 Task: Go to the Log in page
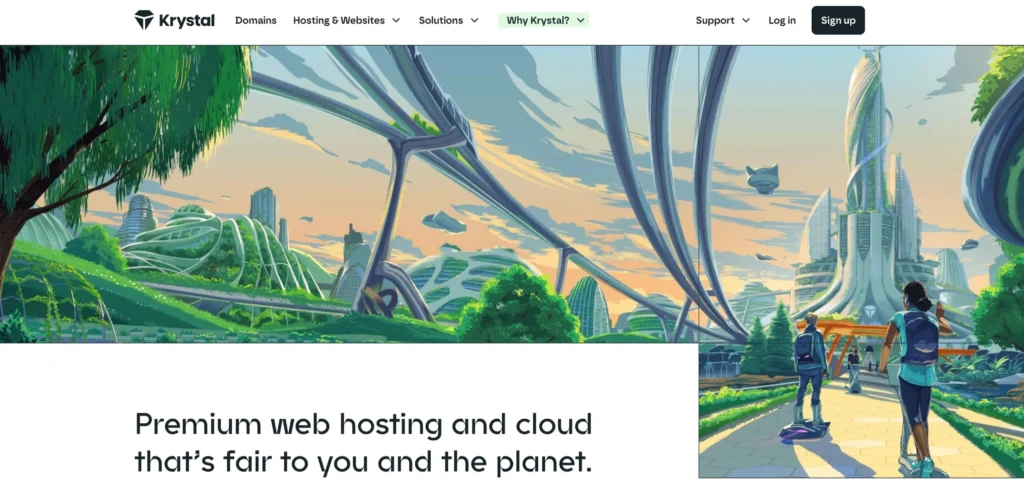click(x=782, y=20)
